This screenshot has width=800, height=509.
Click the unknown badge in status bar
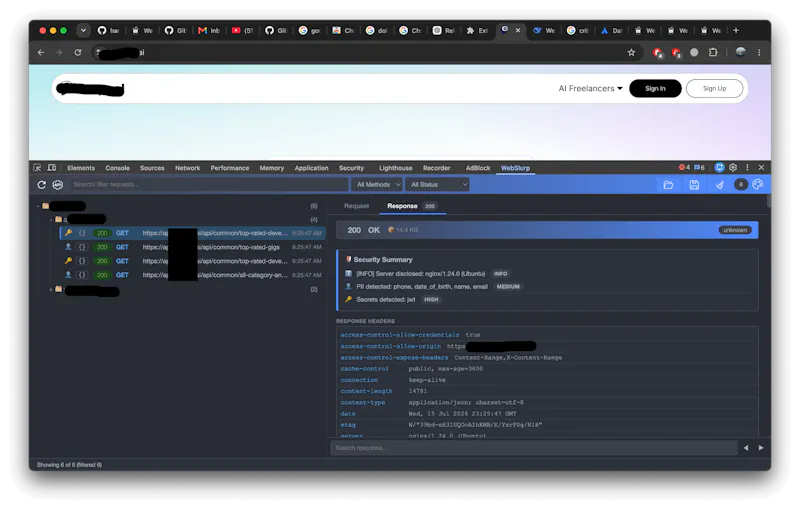[x=735, y=230]
